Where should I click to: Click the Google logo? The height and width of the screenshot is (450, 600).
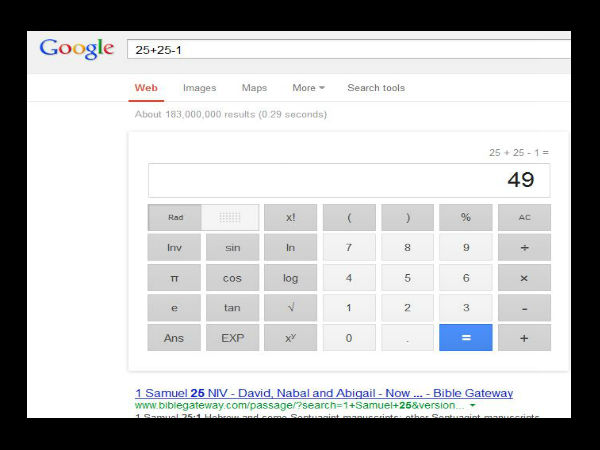pyautogui.click(x=77, y=49)
